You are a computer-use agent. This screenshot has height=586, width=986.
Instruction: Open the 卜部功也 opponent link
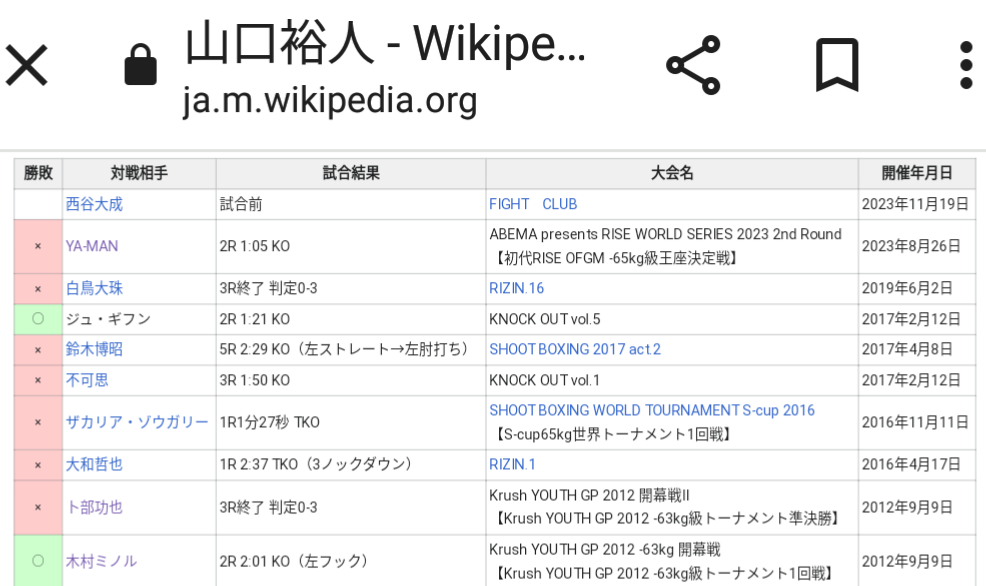click(94, 507)
